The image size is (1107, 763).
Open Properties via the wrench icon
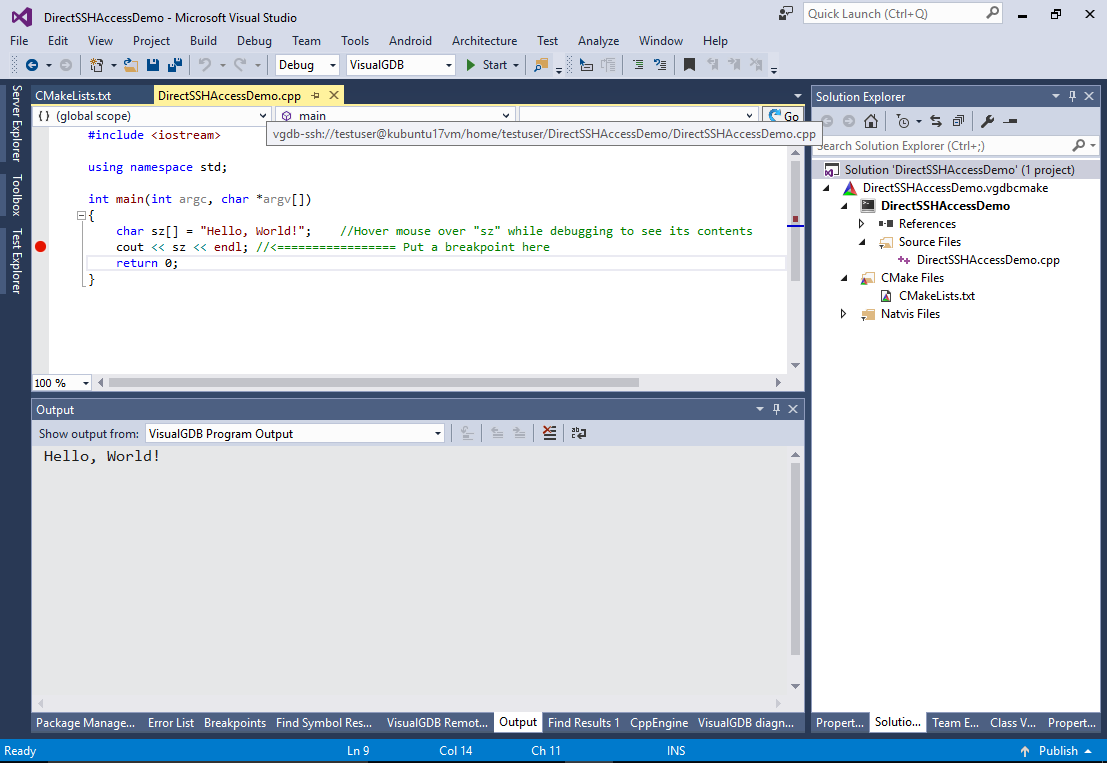[x=988, y=121]
